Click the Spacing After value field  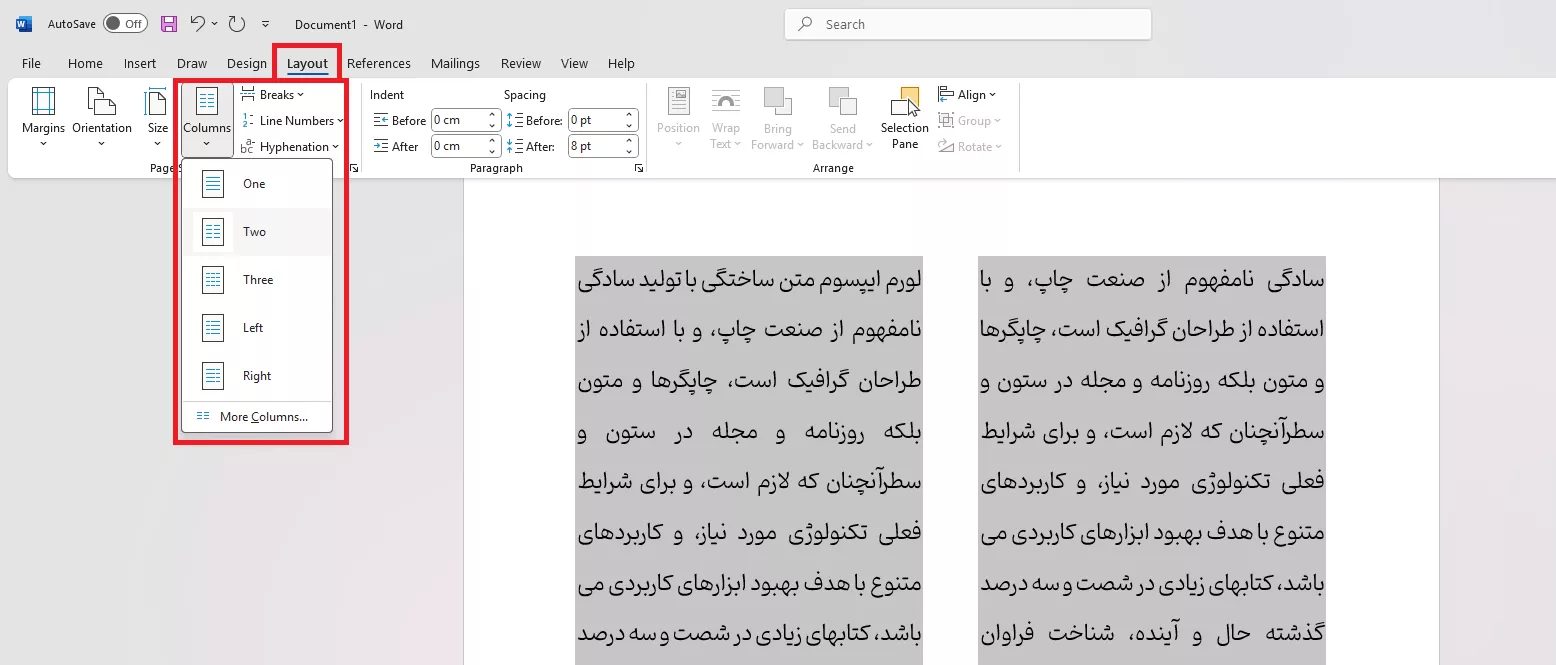595,146
